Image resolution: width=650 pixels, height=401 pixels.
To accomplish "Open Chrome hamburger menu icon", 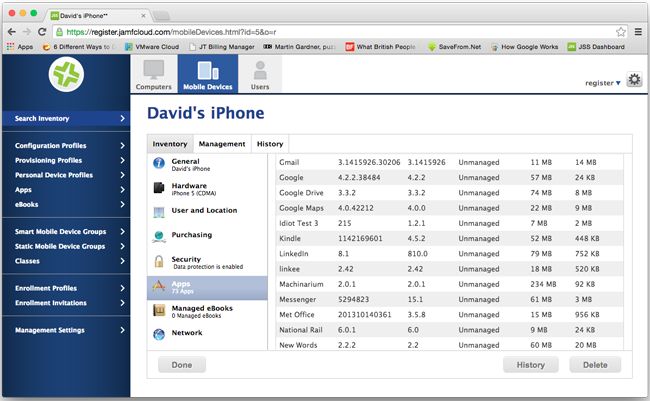I will [638, 32].
